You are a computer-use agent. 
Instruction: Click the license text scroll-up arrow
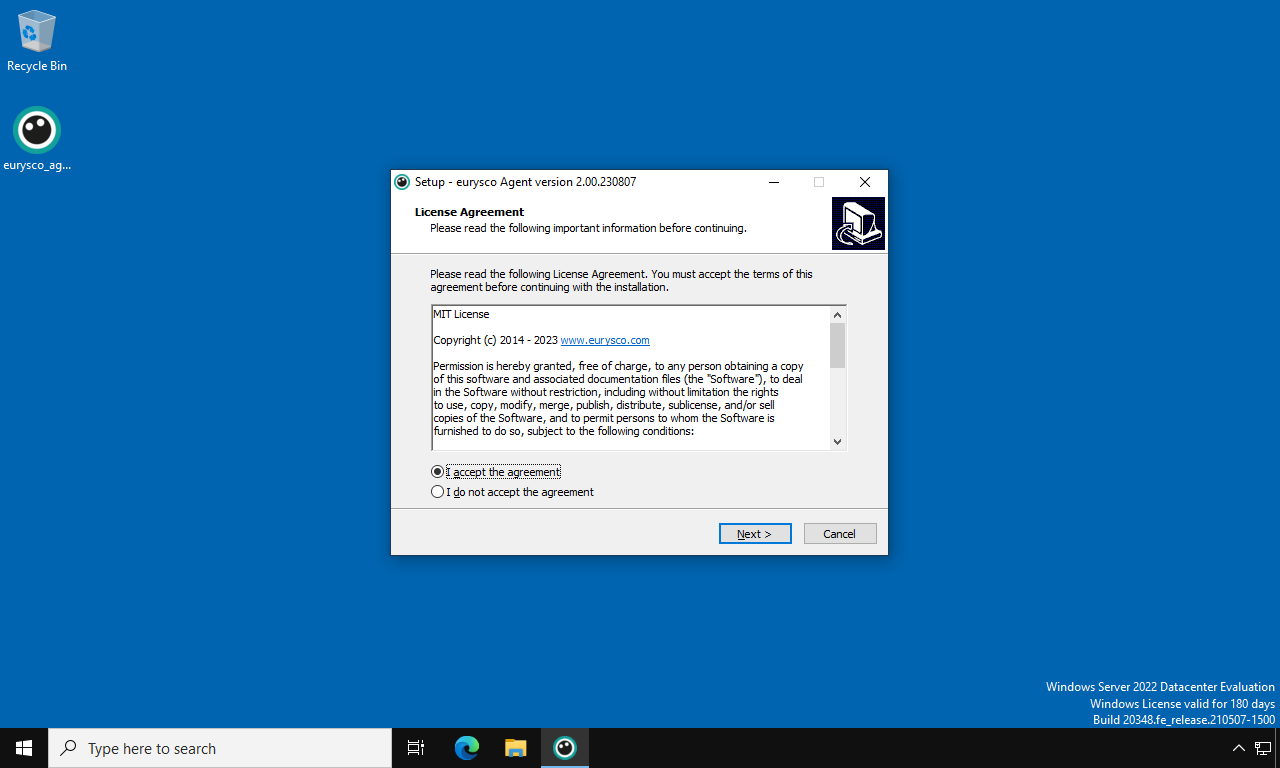[x=838, y=315]
